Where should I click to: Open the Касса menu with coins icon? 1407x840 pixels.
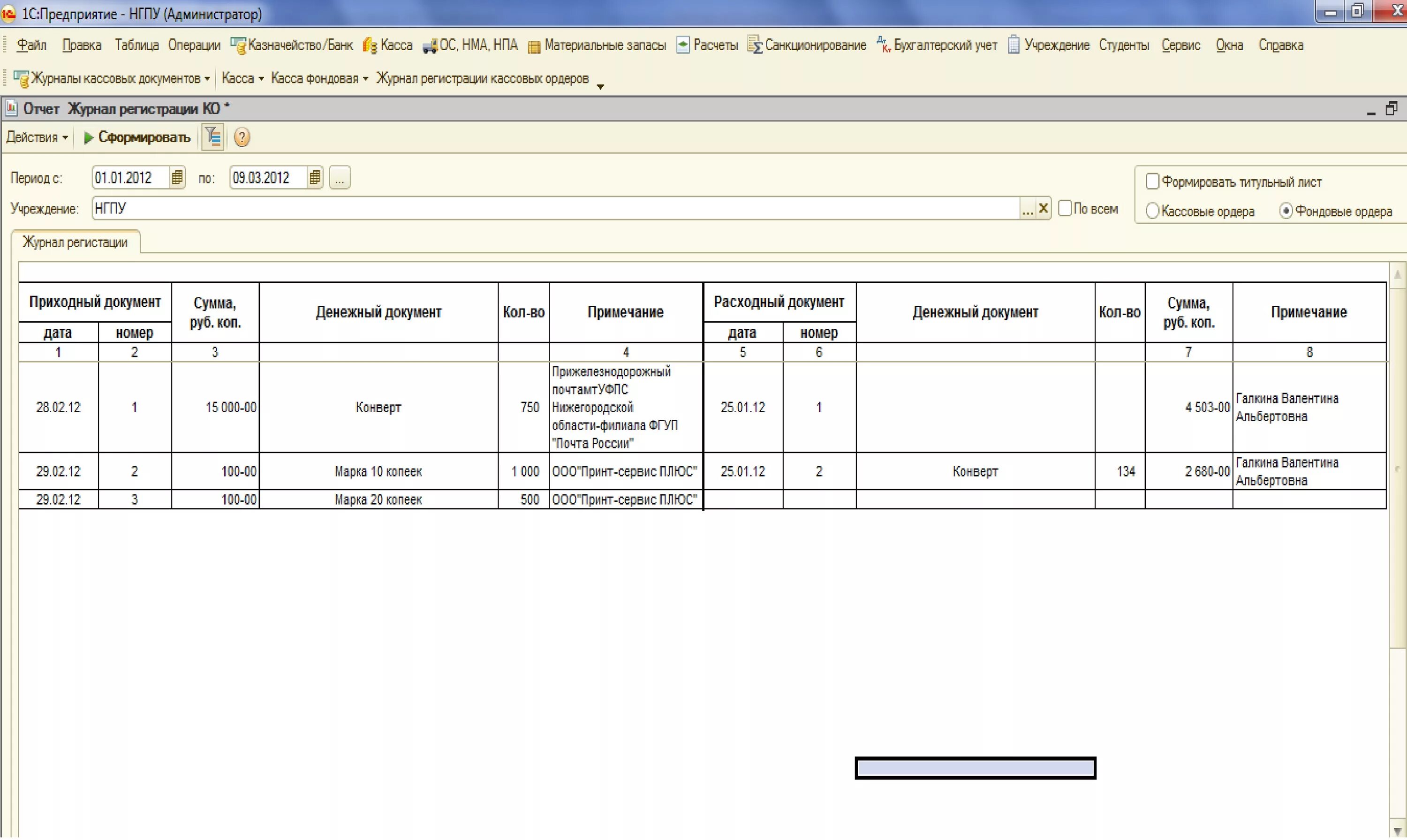pos(370,45)
